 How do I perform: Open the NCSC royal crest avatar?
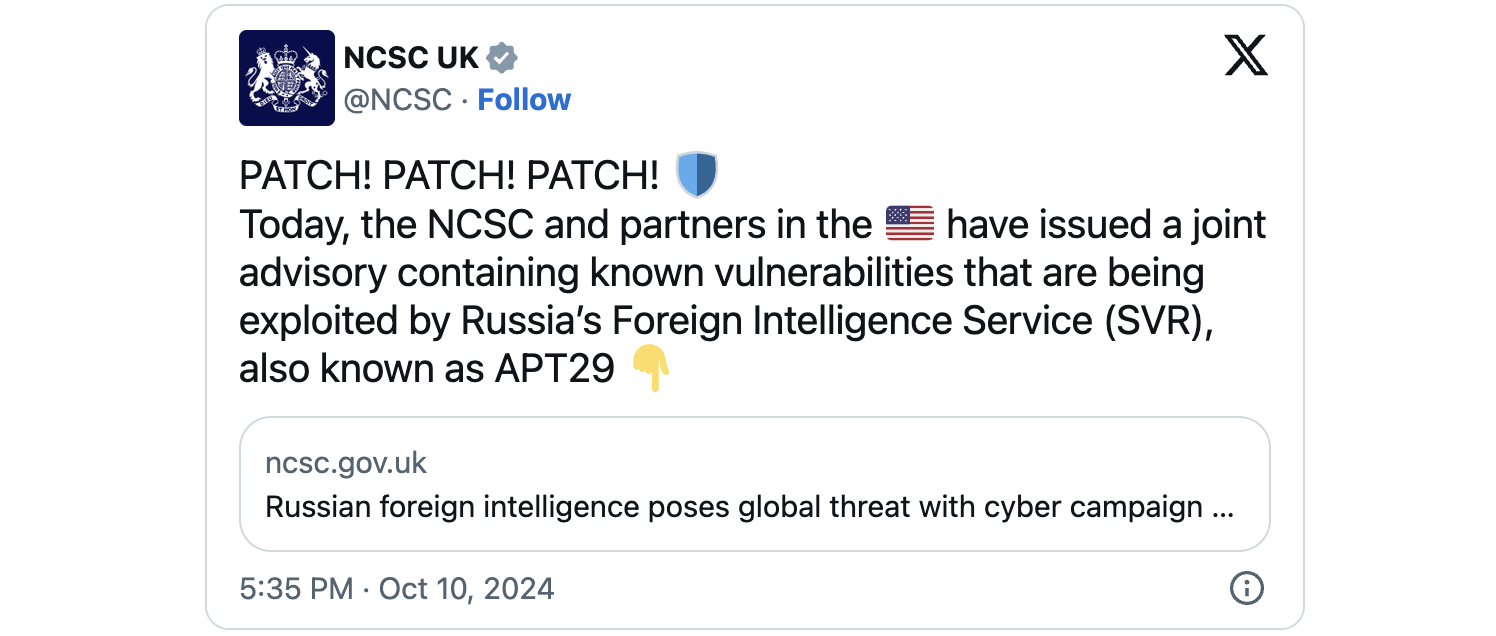(x=287, y=78)
